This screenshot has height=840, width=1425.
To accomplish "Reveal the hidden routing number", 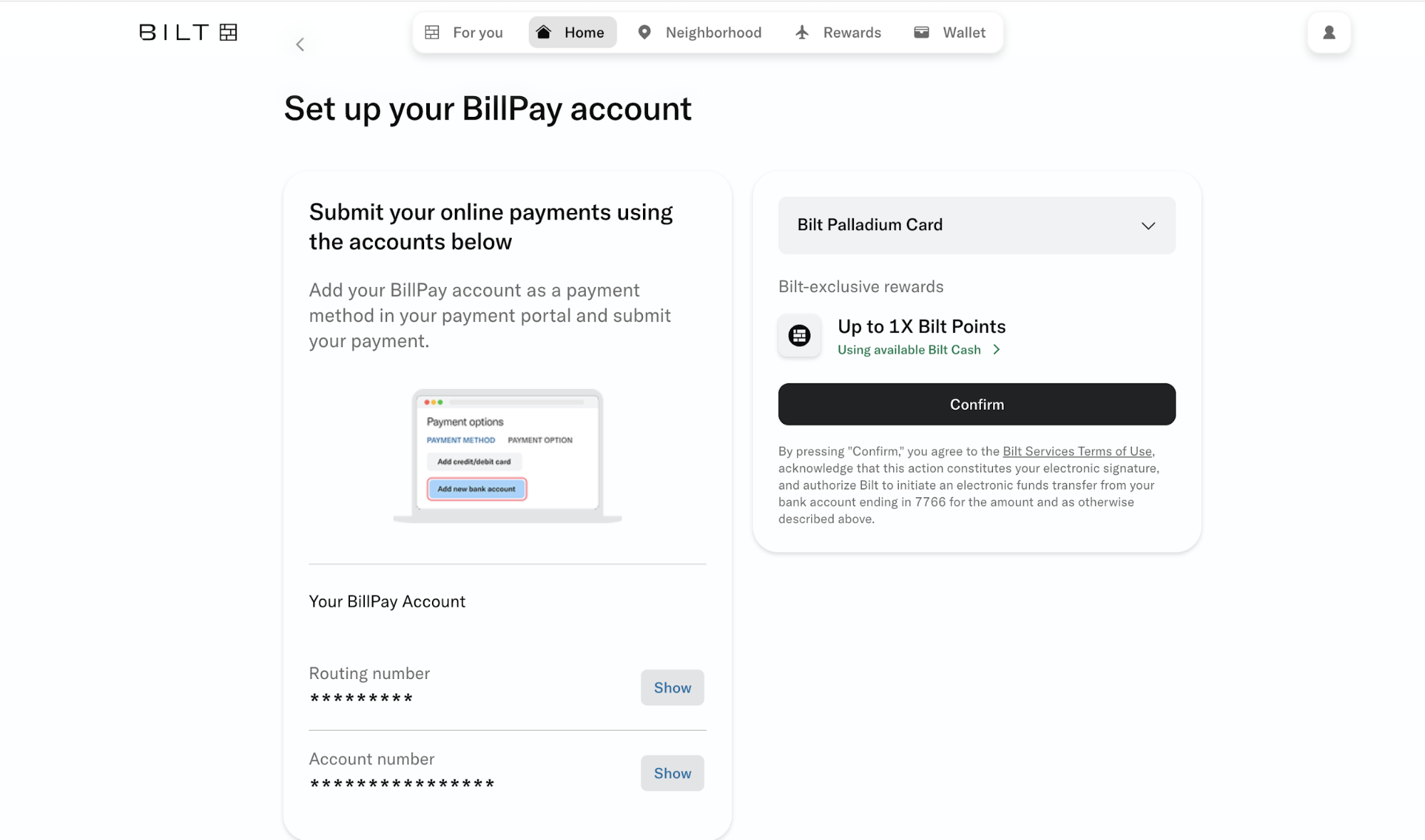I will [672, 687].
